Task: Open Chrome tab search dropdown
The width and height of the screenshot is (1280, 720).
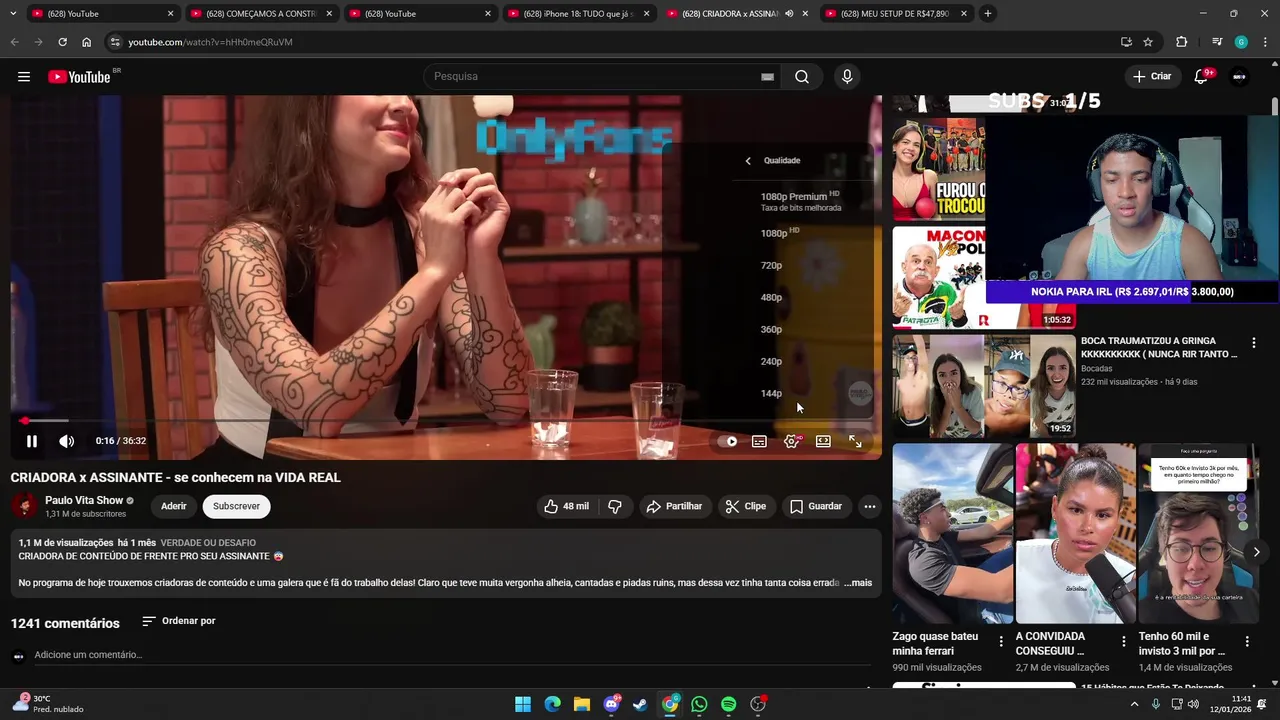Action: 13,14
